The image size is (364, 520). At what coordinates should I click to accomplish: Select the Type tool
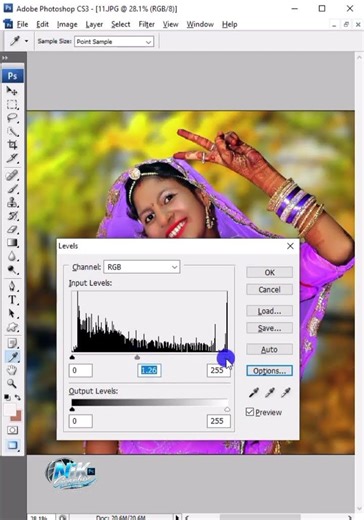point(12,300)
